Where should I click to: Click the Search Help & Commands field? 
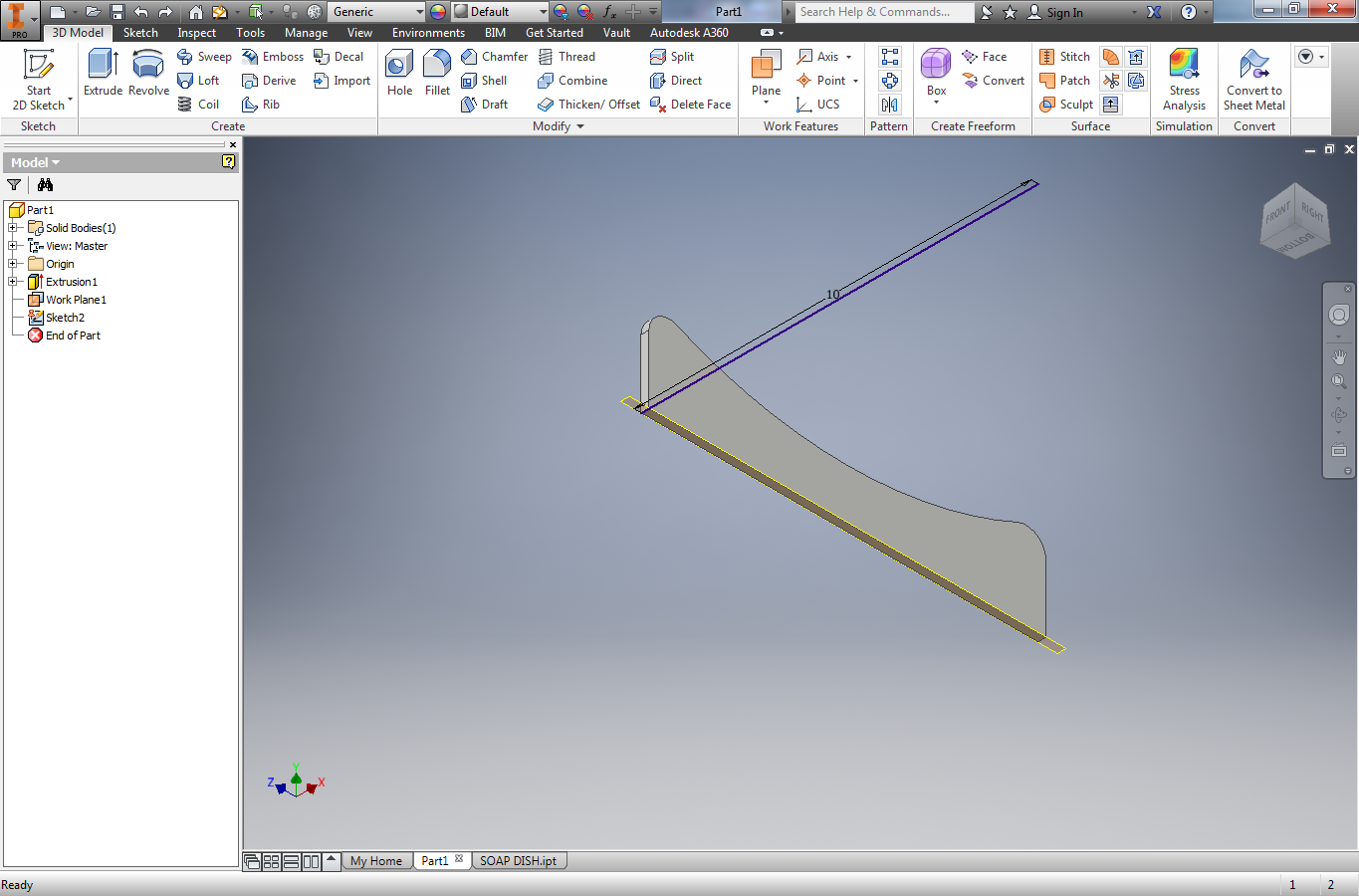point(884,12)
